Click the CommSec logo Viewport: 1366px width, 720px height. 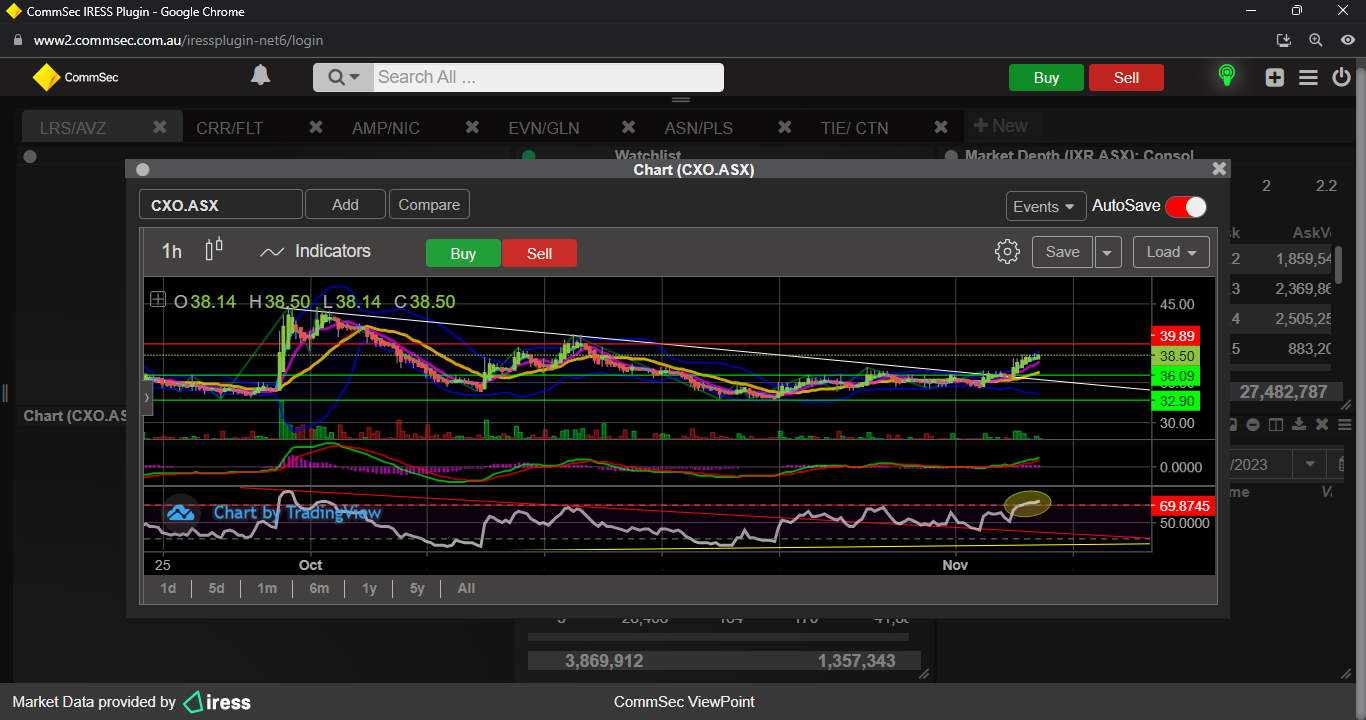pyautogui.click(x=76, y=77)
